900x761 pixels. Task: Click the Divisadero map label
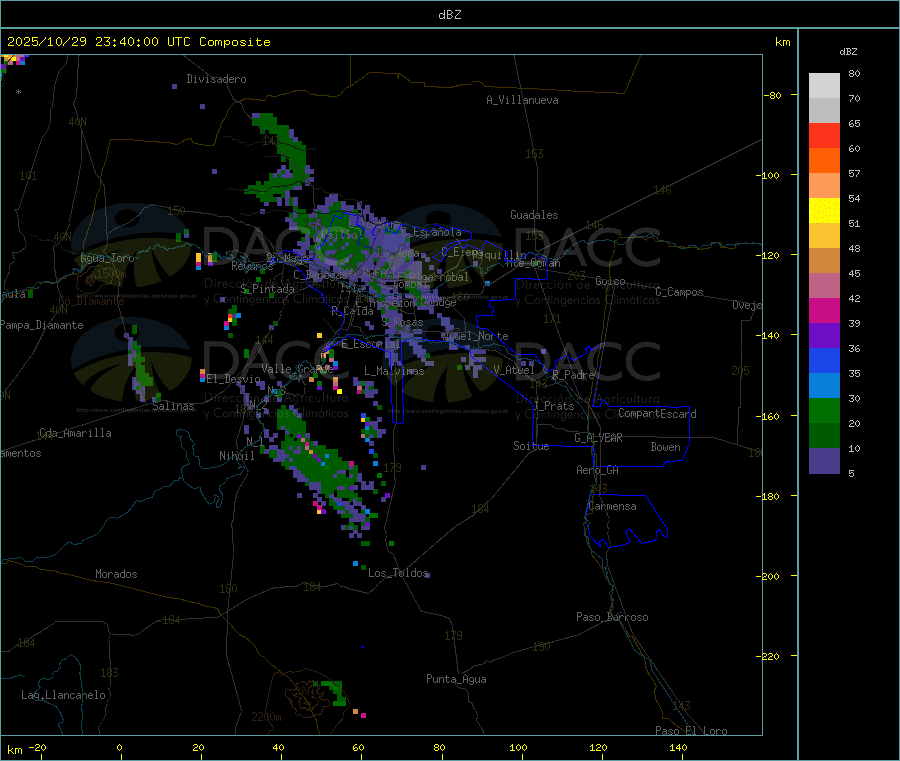[216, 79]
